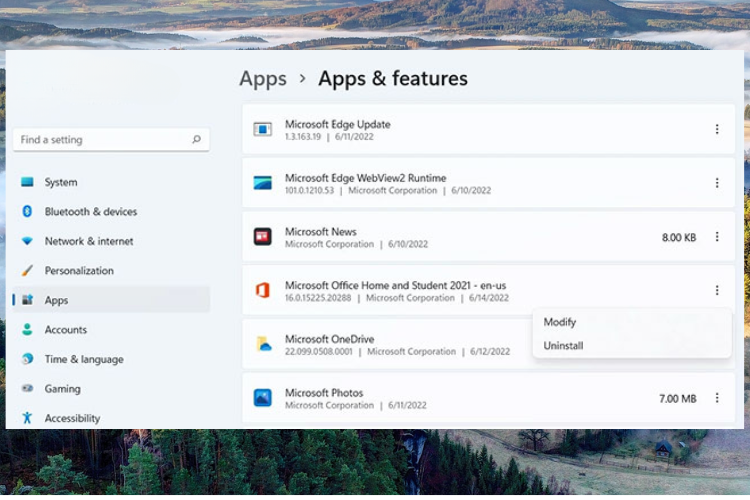Open Bluetooth & devices settings label

pos(91,211)
